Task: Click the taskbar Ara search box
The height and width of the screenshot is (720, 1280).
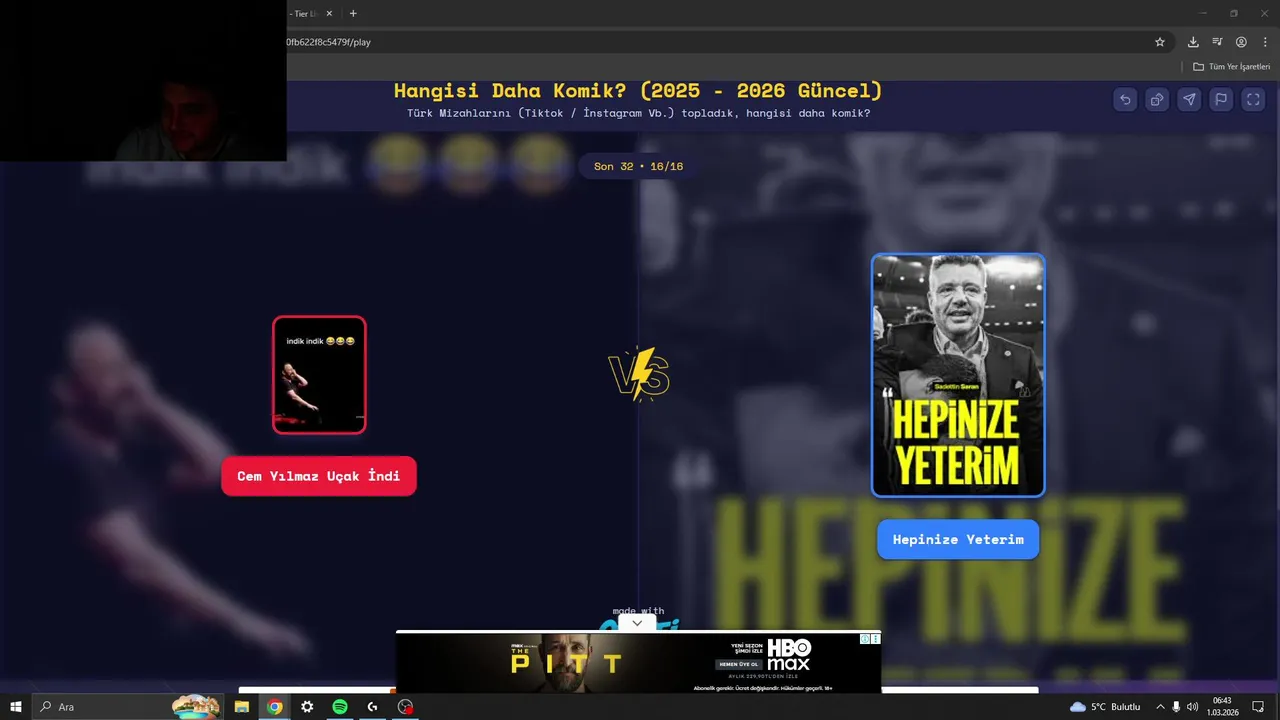Action: pos(128,707)
